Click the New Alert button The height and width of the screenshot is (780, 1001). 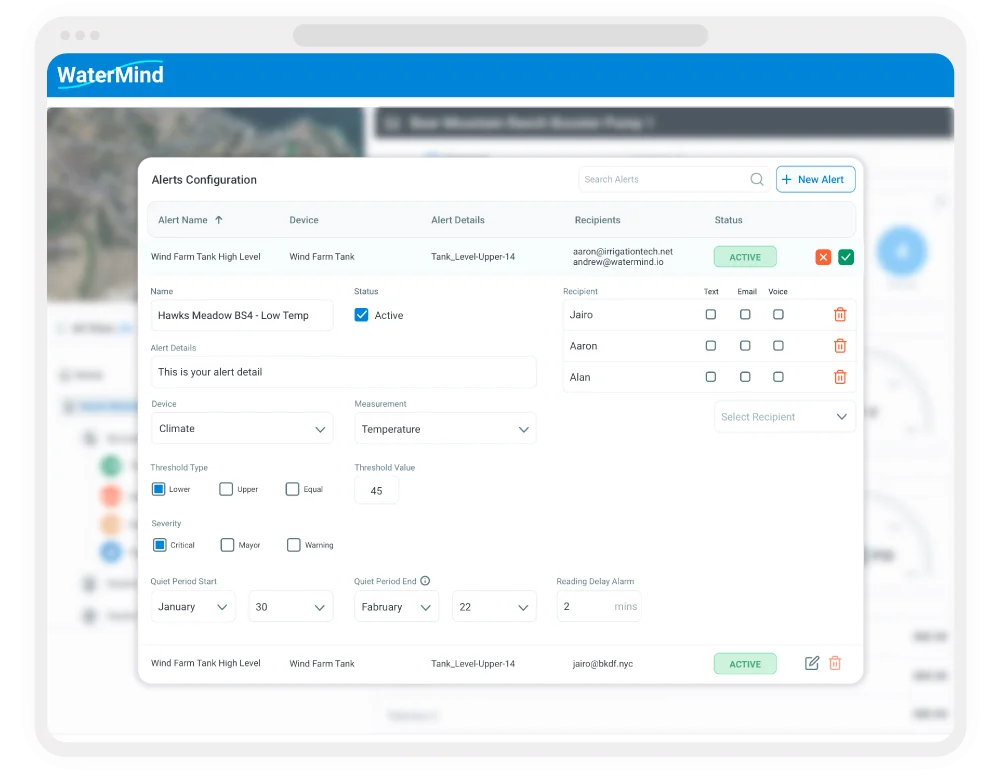point(815,179)
